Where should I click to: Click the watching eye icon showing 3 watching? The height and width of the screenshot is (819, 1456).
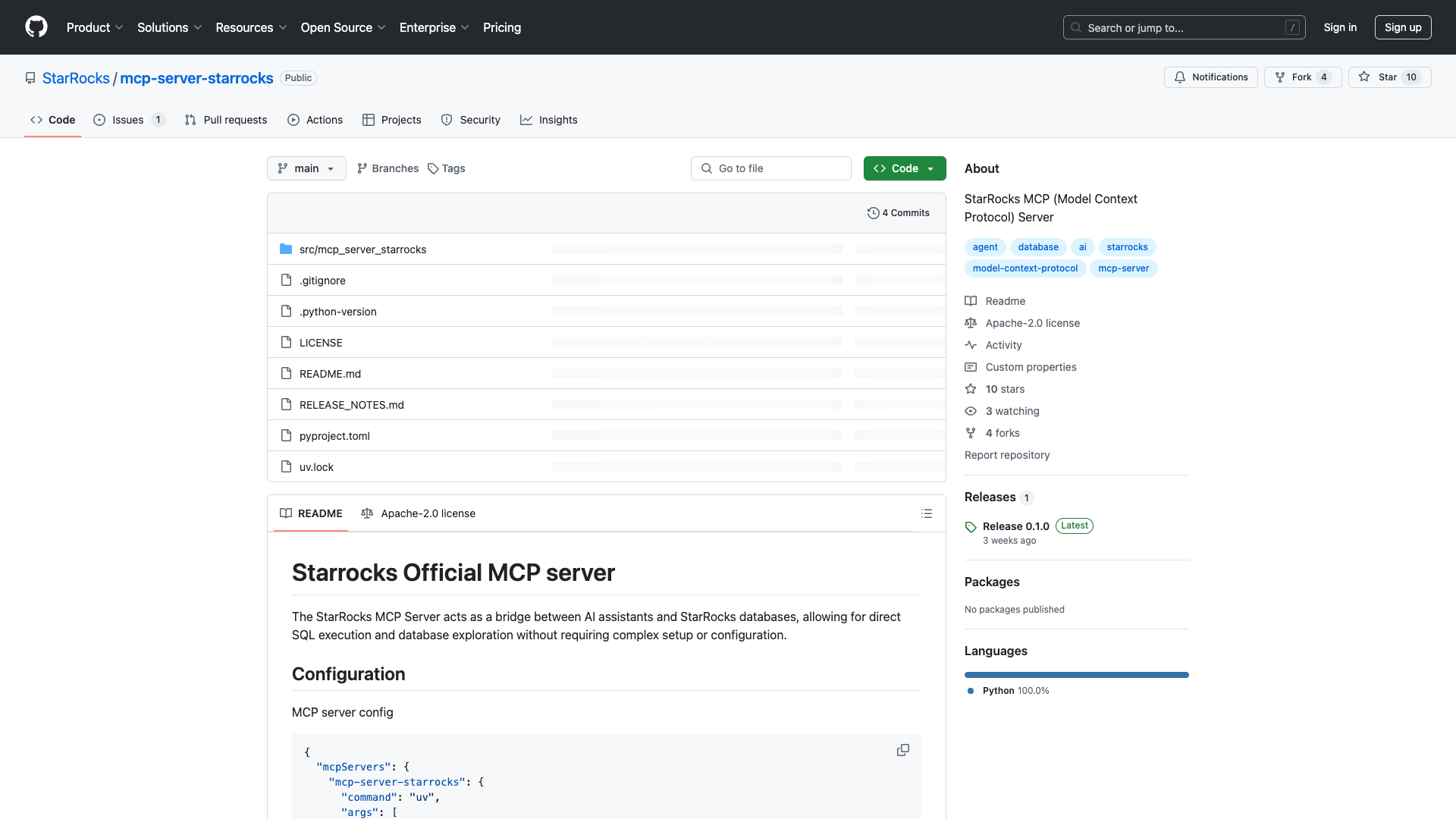tap(971, 411)
